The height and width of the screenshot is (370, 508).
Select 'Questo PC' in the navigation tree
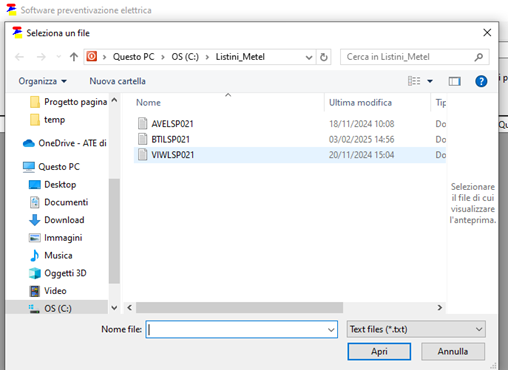pos(51,166)
